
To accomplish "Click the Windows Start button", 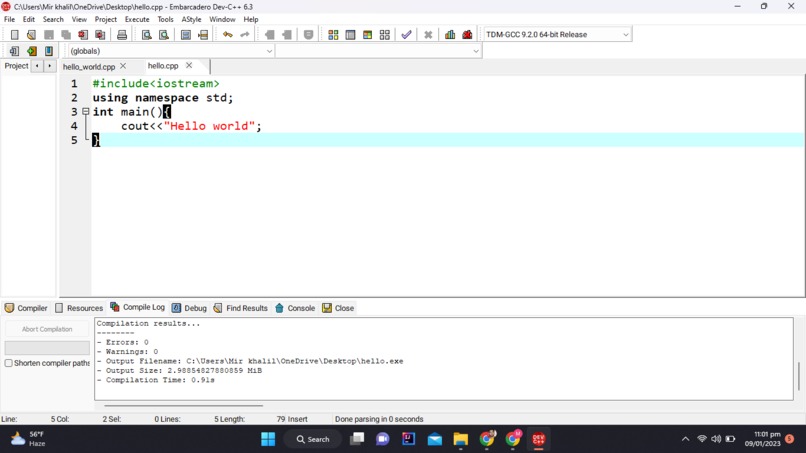I will pos(268,439).
